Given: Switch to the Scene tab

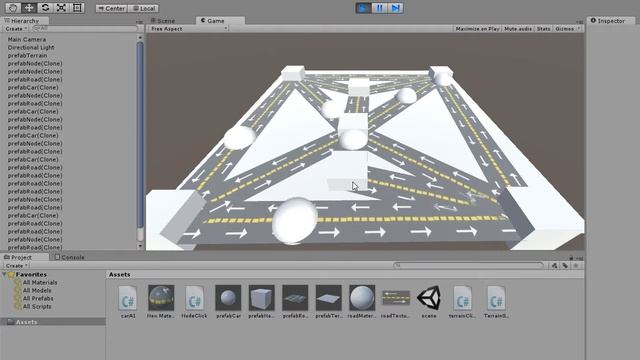Looking at the screenshot, I should click(x=163, y=20).
